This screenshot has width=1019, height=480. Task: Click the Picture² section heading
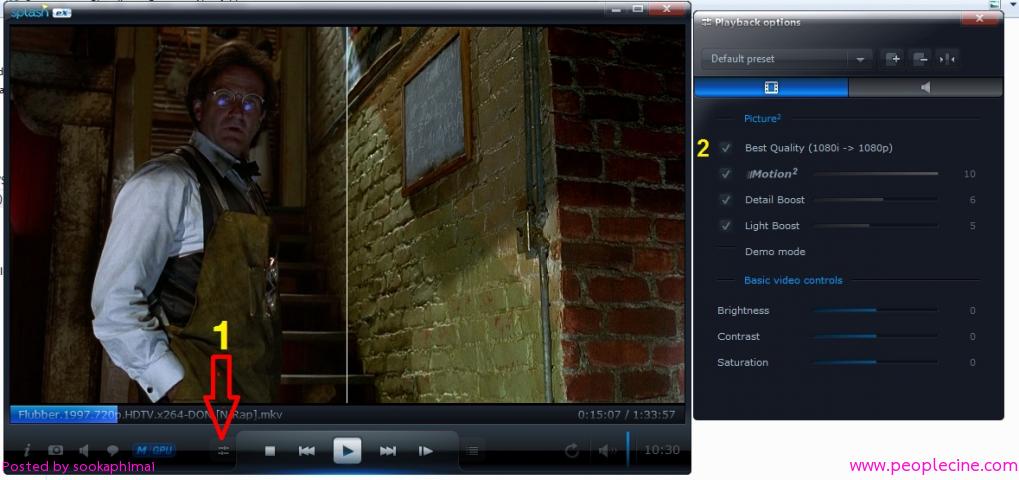coord(762,118)
